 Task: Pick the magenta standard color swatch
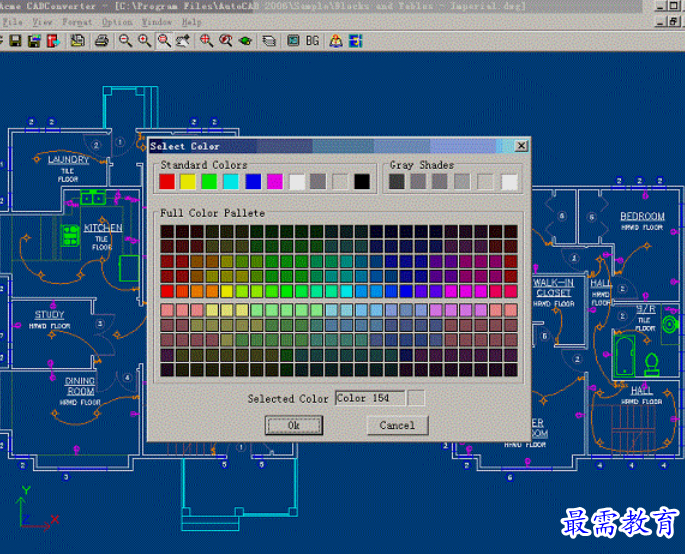pos(275,182)
